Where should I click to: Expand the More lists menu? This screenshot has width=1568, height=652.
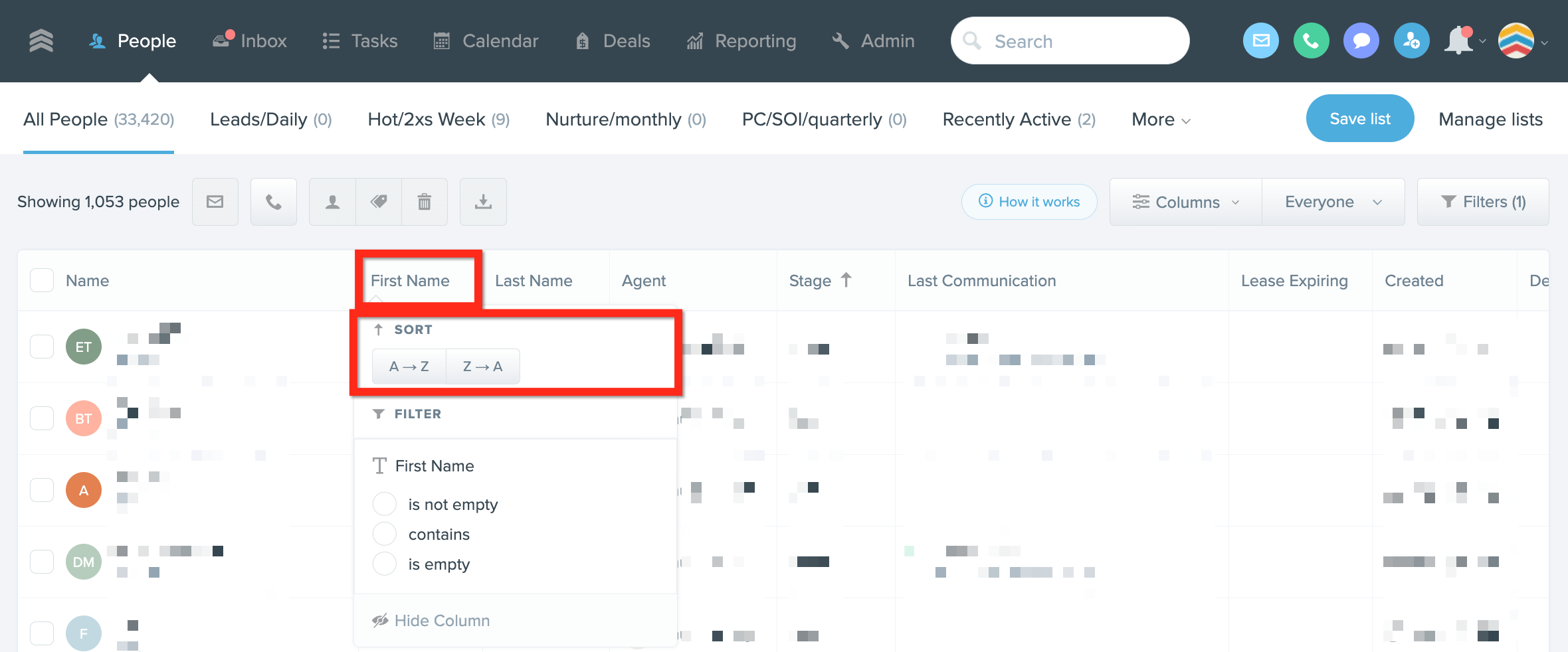point(1159,119)
